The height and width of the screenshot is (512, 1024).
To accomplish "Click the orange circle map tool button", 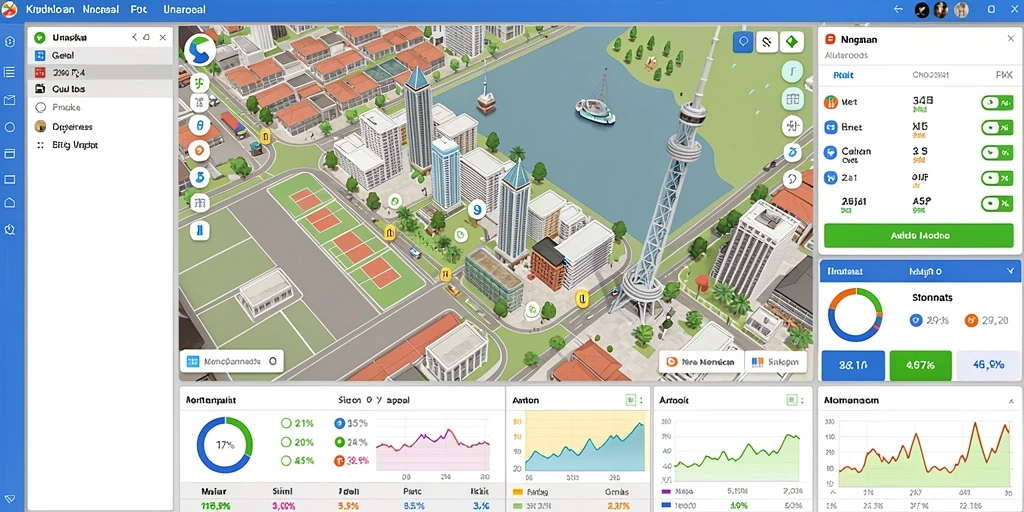I will (x=199, y=151).
